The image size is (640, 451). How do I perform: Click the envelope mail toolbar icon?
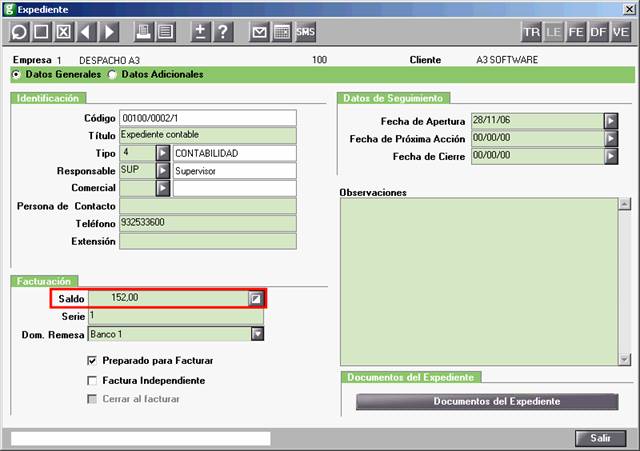[x=259, y=32]
